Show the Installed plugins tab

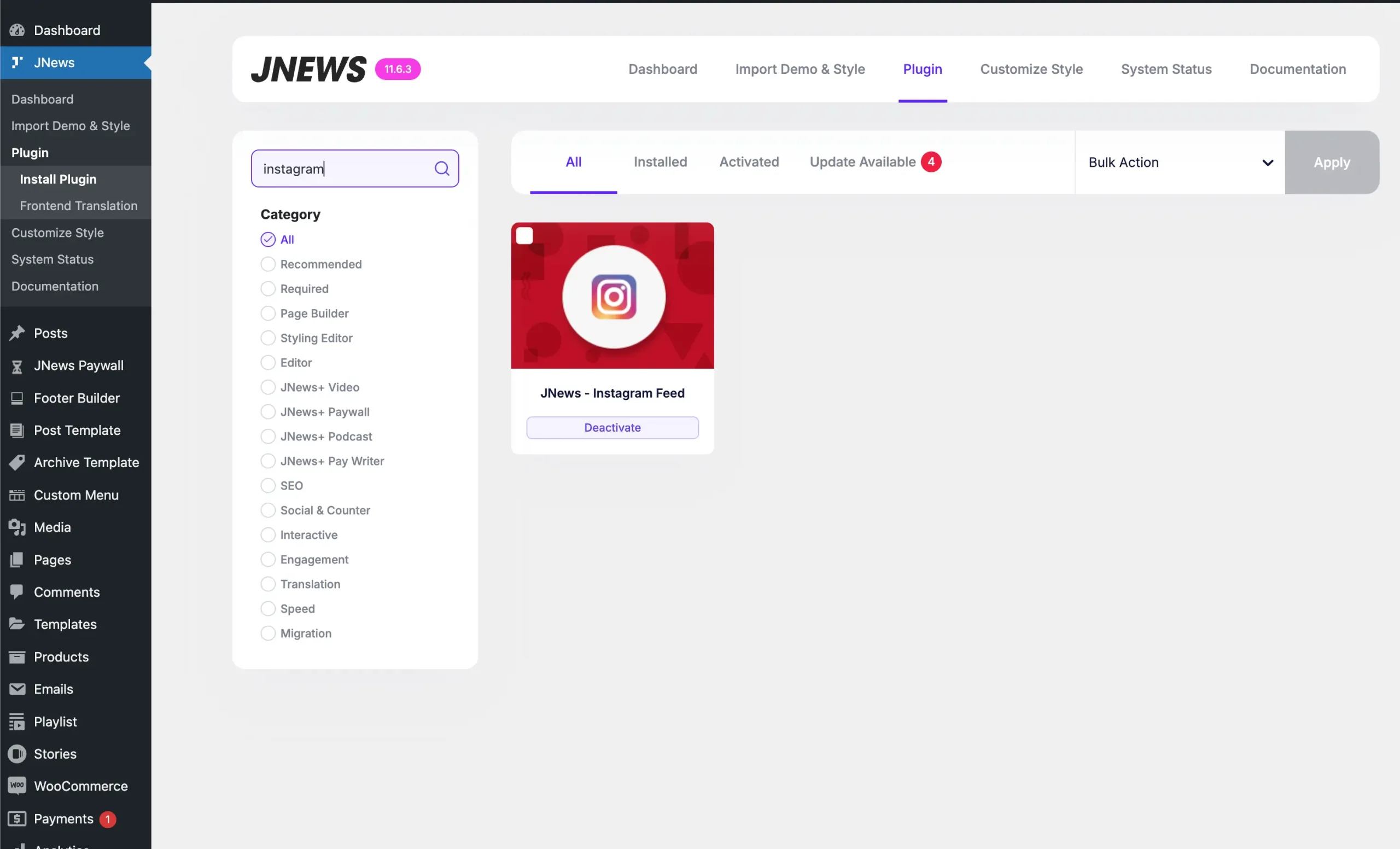click(x=660, y=162)
